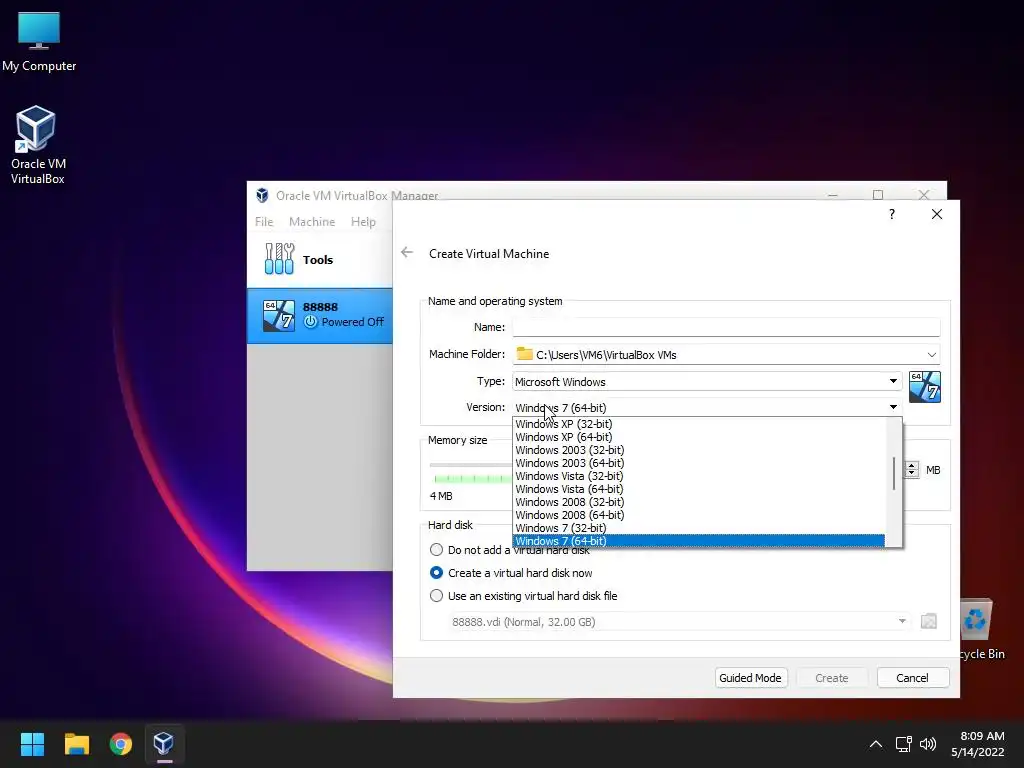Click the memory size spin arrows

click(x=912, y=470)
